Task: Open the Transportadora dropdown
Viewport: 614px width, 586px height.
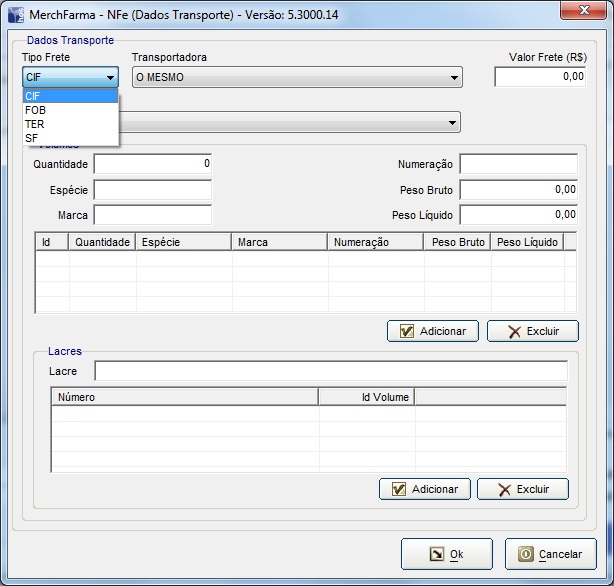Action: pyautogui.click(x=454, y=77)
